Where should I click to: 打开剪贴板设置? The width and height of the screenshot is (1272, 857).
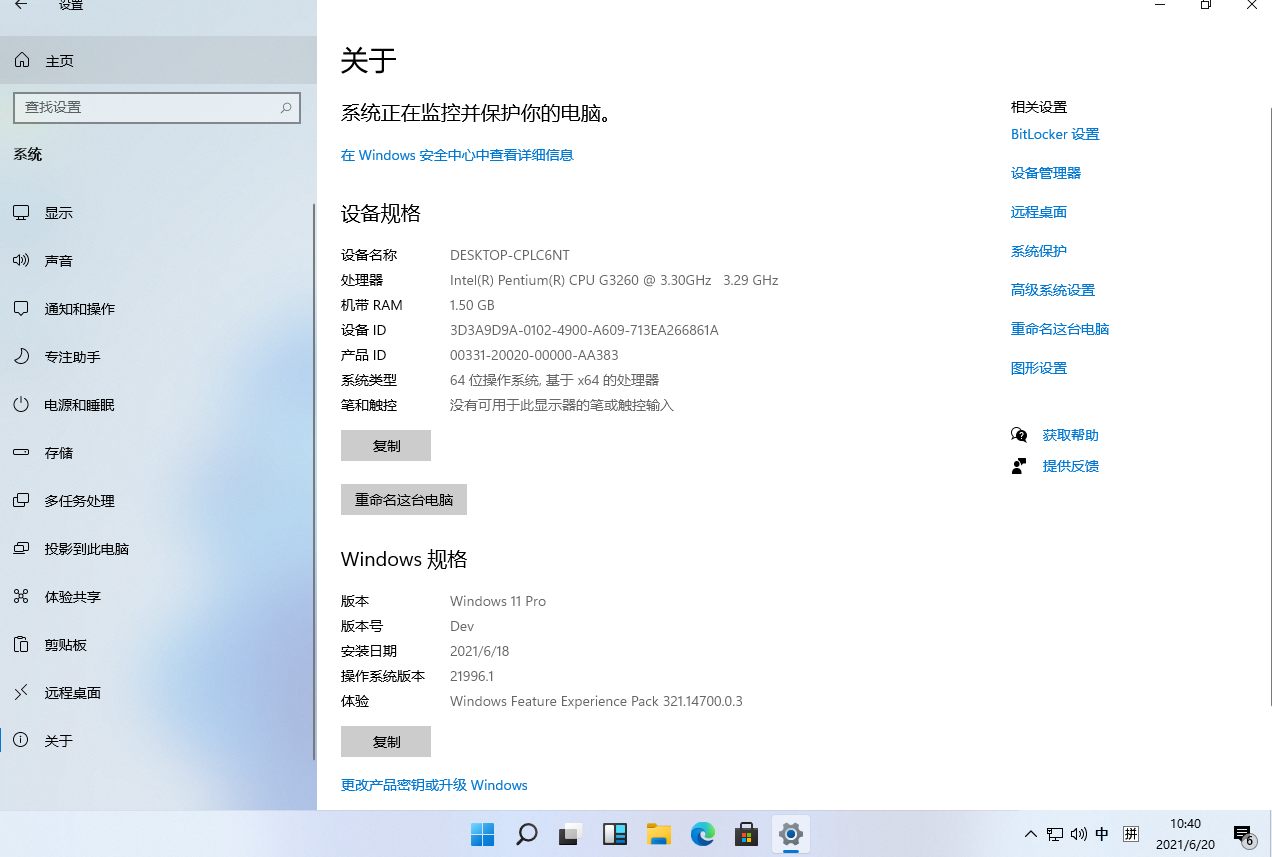[62, 644]
